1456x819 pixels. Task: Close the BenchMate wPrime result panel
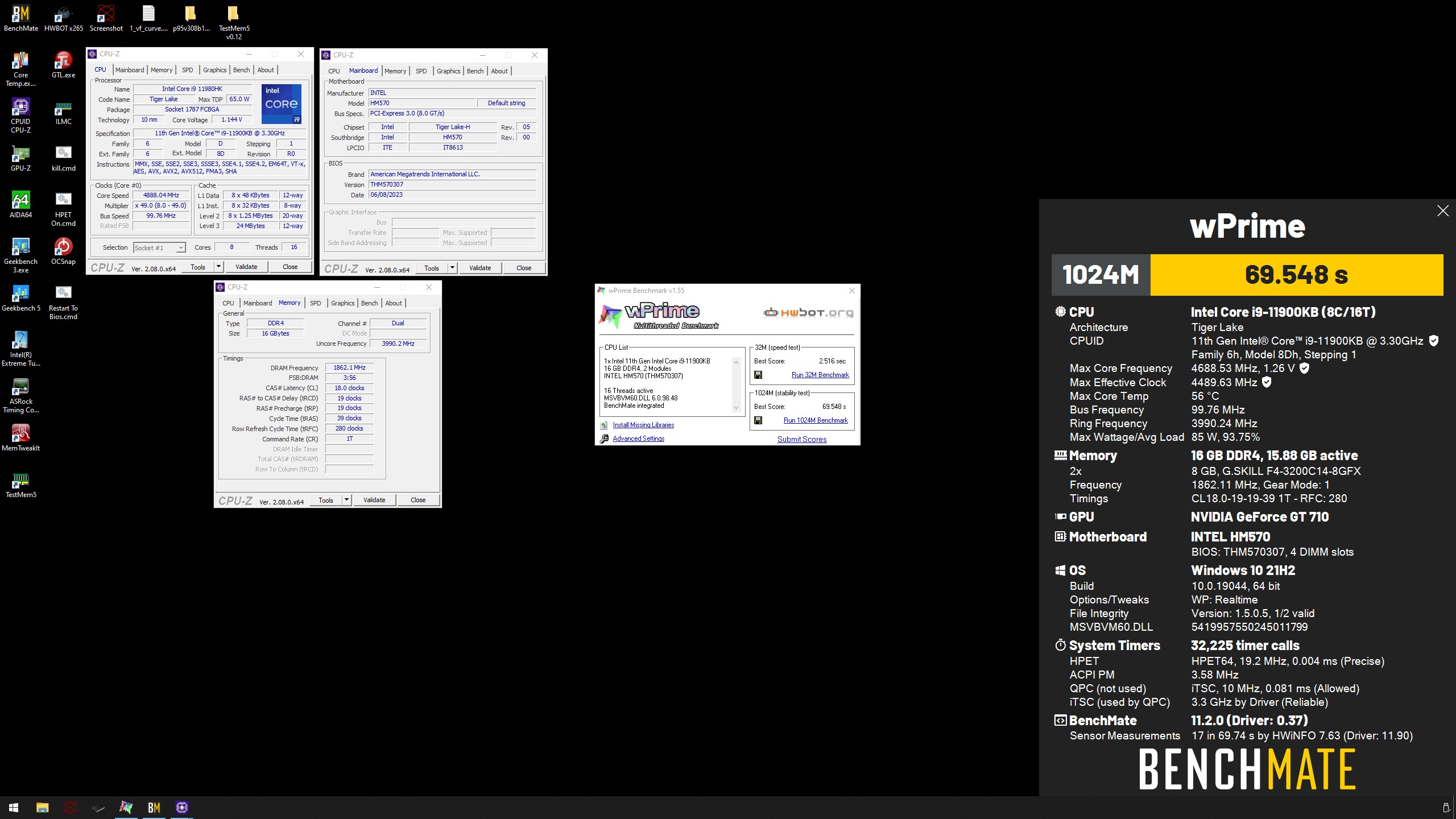click(x=1443, y=211)
